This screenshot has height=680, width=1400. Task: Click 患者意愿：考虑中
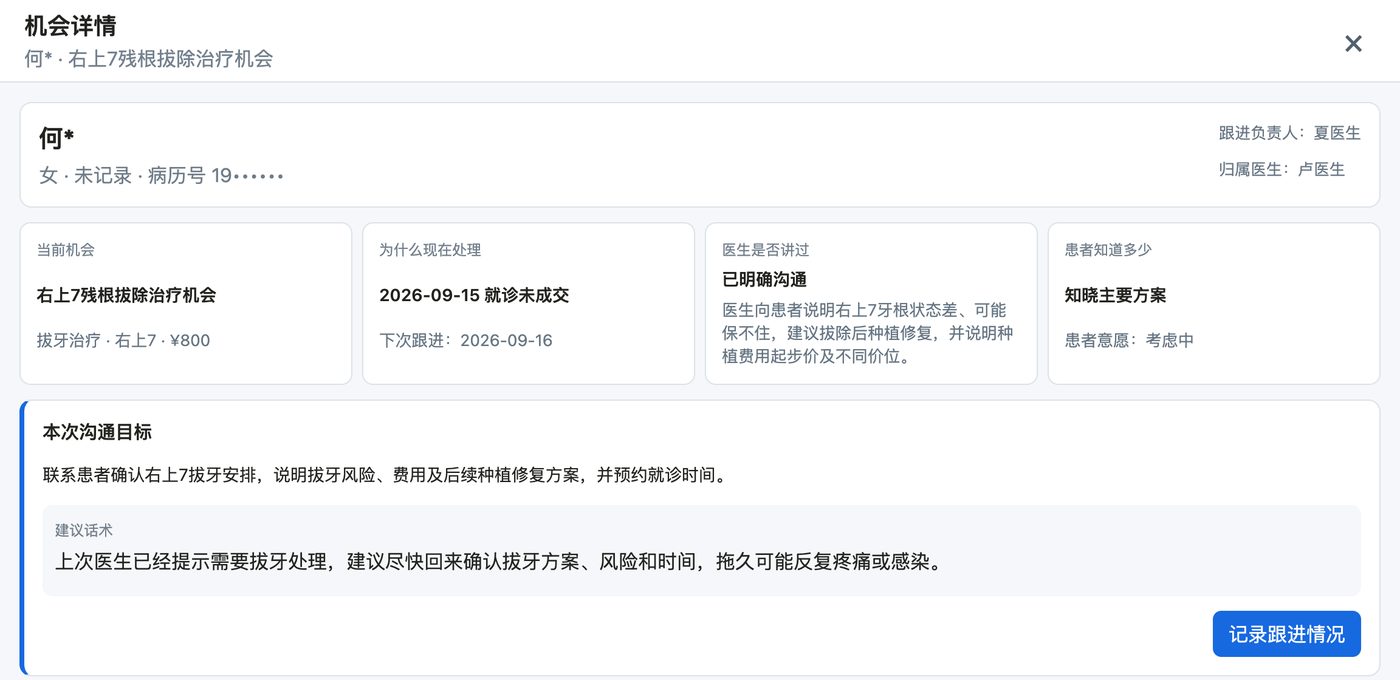pos(1129,340)
